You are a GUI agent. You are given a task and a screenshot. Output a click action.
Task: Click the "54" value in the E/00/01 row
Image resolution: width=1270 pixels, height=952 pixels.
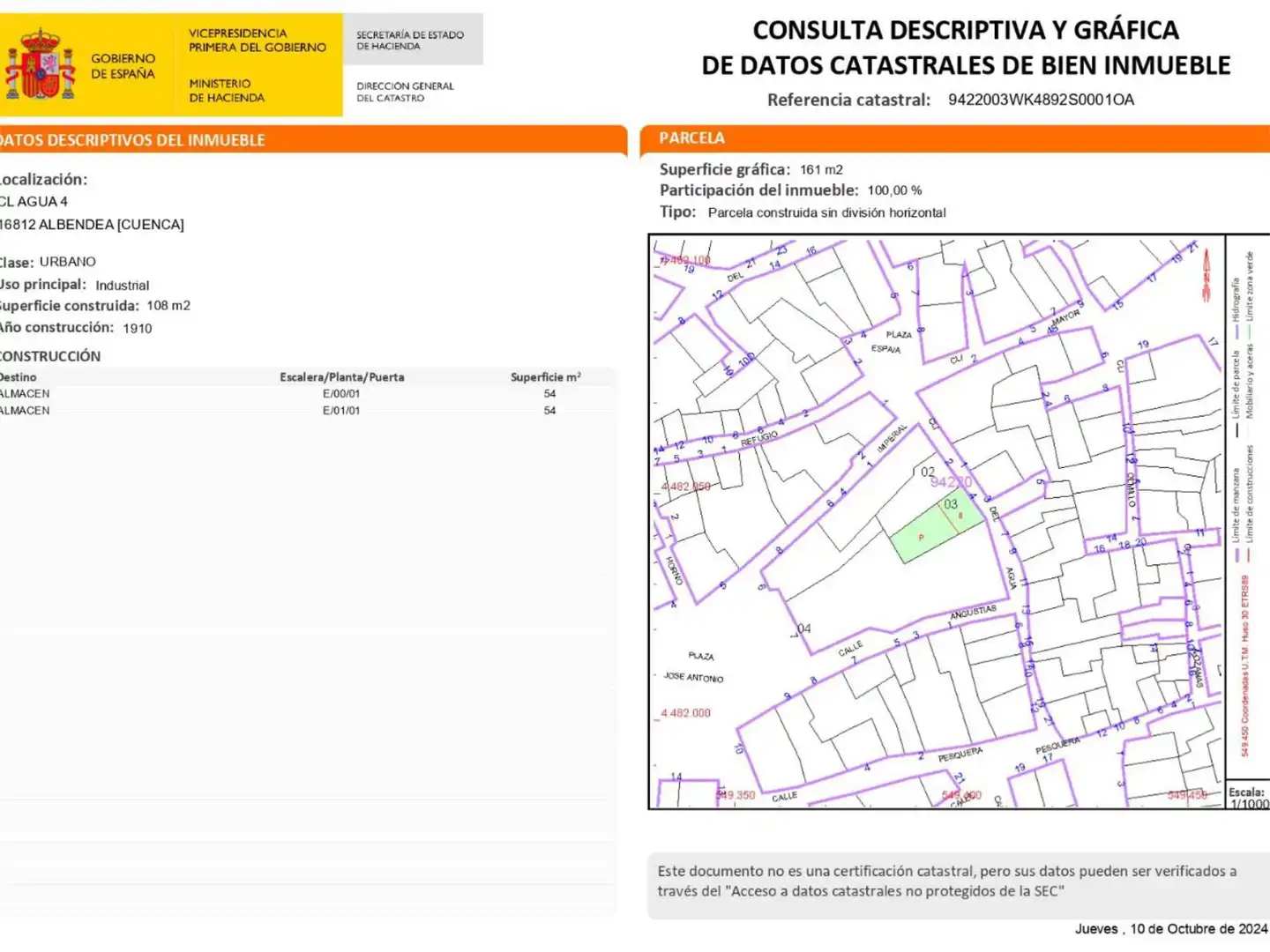[x=549, y=394]
